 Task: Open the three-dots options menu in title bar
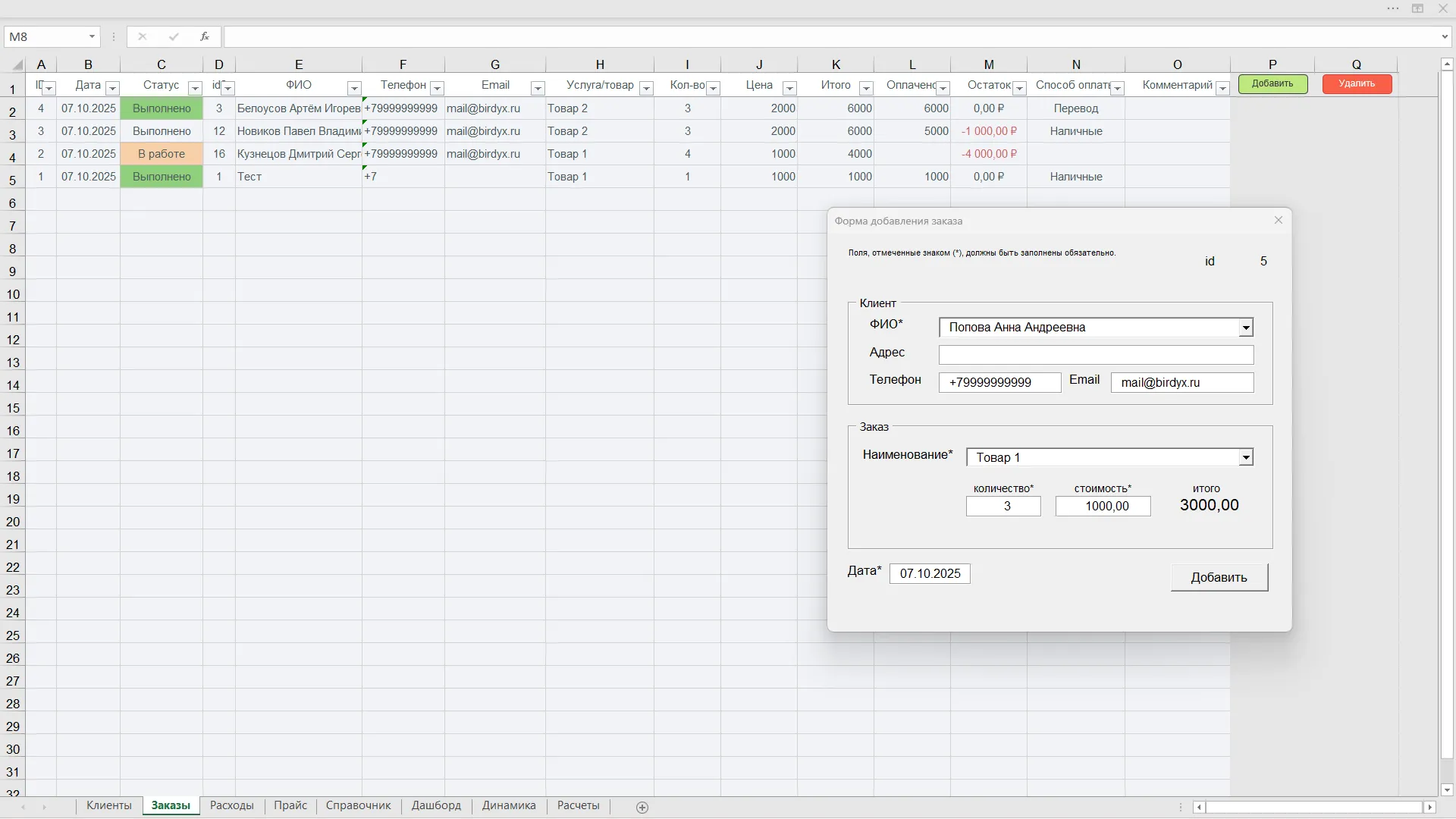[1393, 8]
